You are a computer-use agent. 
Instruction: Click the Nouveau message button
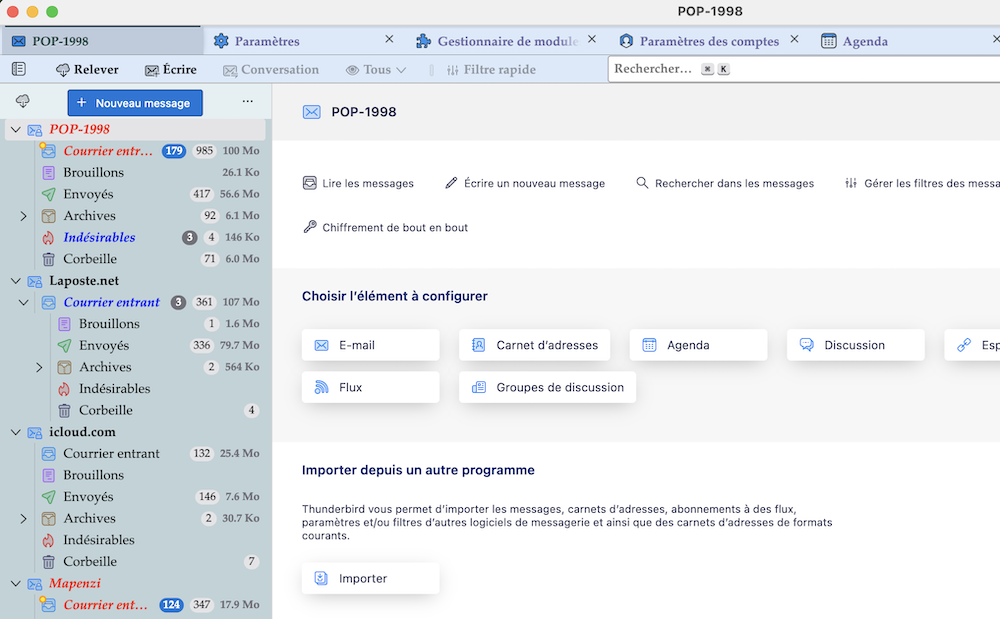point(135,103)
